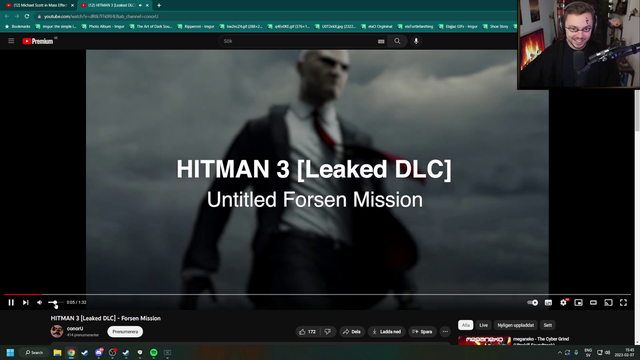
Task: Open the on-screen keyboard in search box
Action: click(x=381, y=41)
